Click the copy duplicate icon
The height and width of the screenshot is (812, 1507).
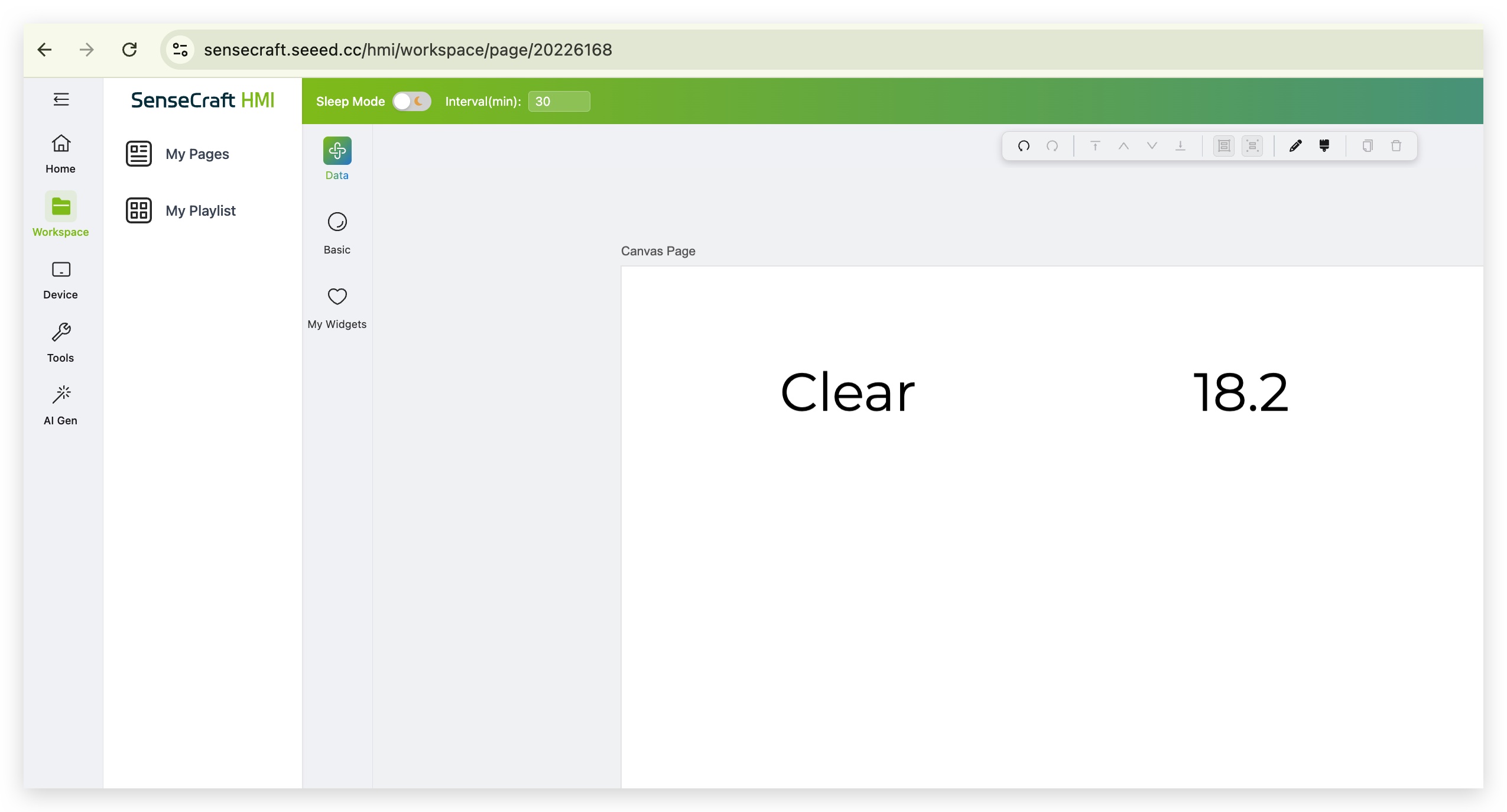(1368, 146)
